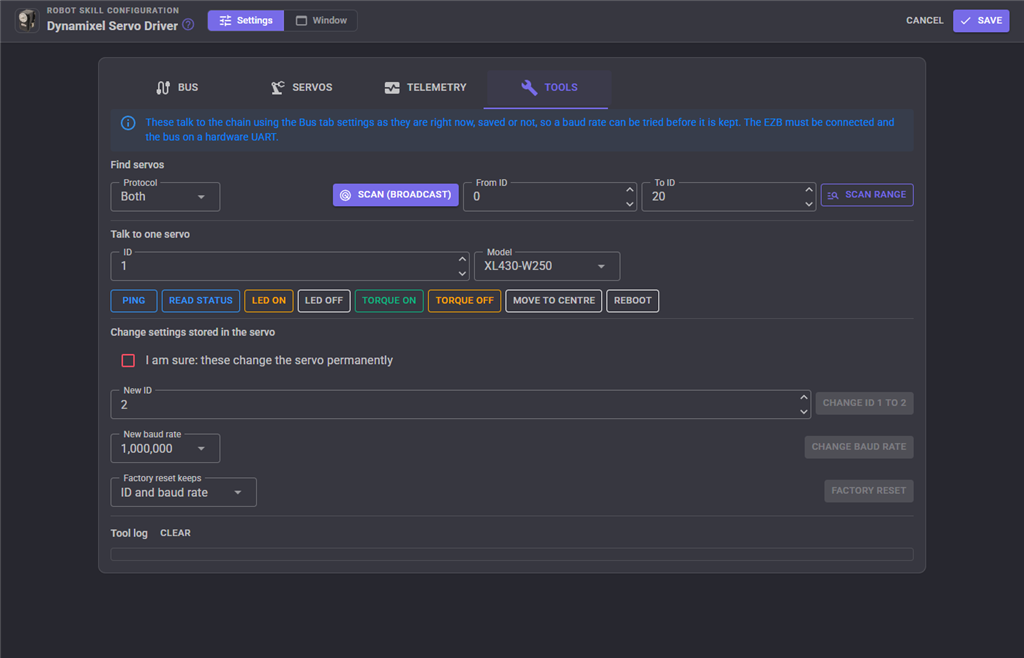Turn the servo LED off

(x=324, y=301)
